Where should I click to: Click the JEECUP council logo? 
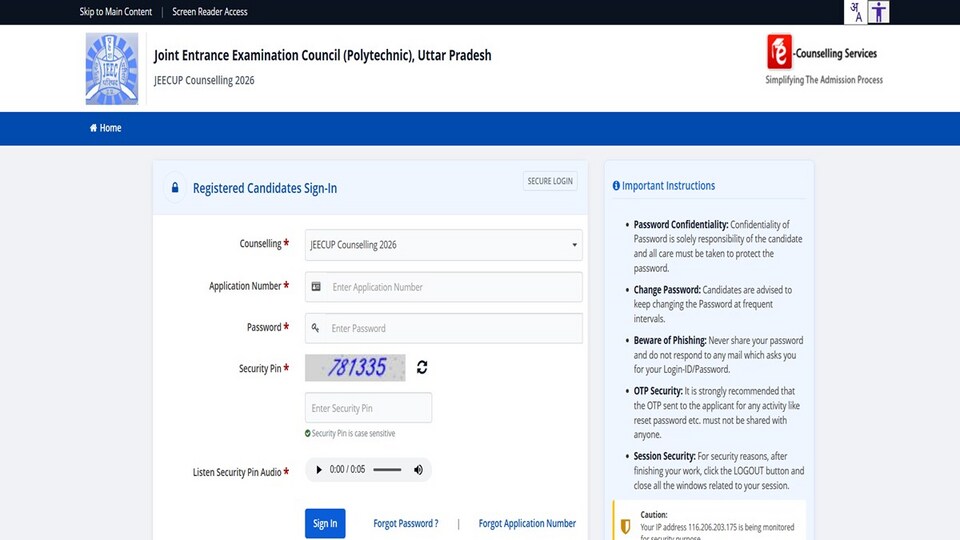pyautogui.click(x=111, y=69)
